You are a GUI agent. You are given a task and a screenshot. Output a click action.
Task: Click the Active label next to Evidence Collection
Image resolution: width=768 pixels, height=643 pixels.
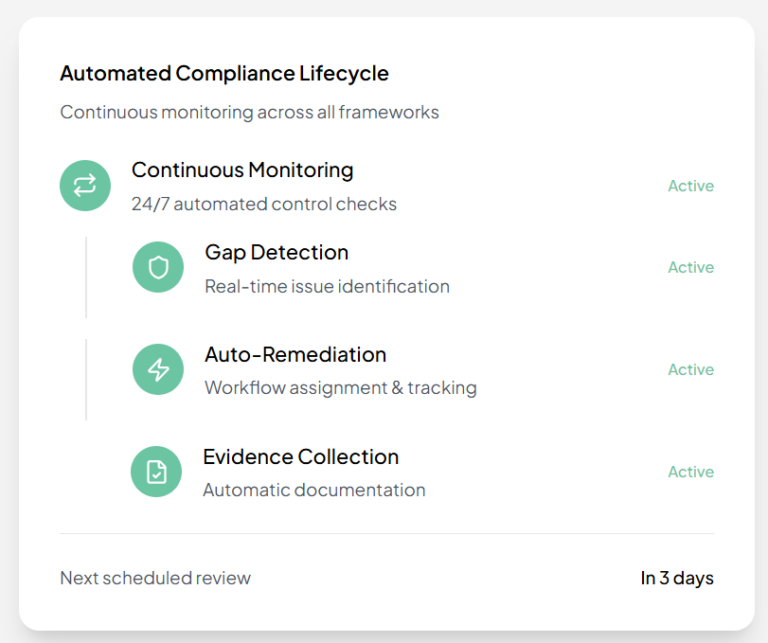click(690, 472)
